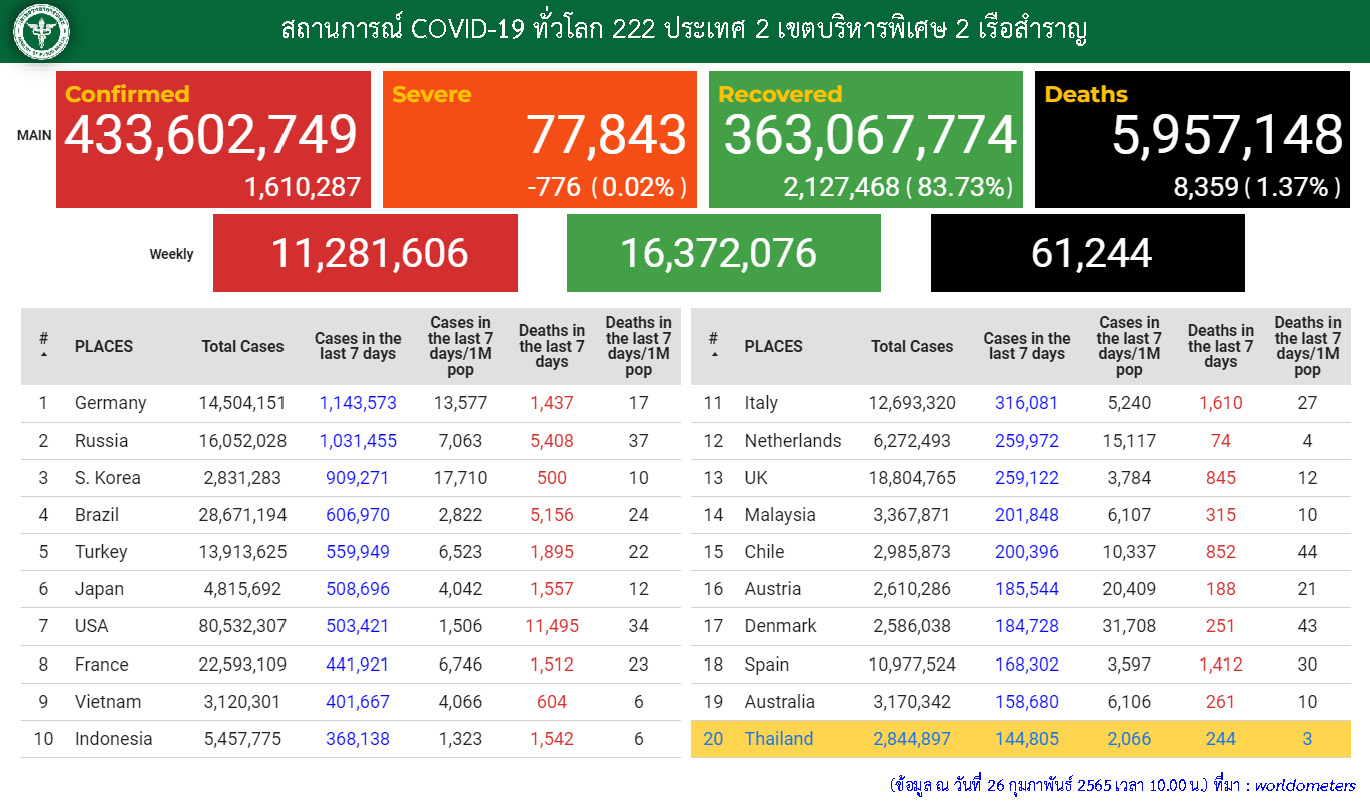Image resolution: width=1370 pixels, height=805 pixels.
Task: Click Australia weekly cases 158,680
Action: [1026, 702]
